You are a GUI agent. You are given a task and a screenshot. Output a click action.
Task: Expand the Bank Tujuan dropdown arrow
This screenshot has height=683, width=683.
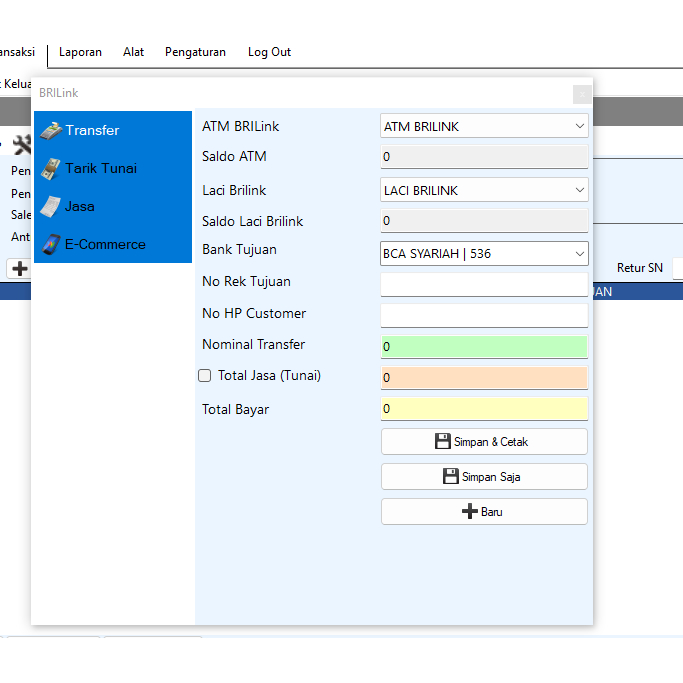tap(579, 254)
